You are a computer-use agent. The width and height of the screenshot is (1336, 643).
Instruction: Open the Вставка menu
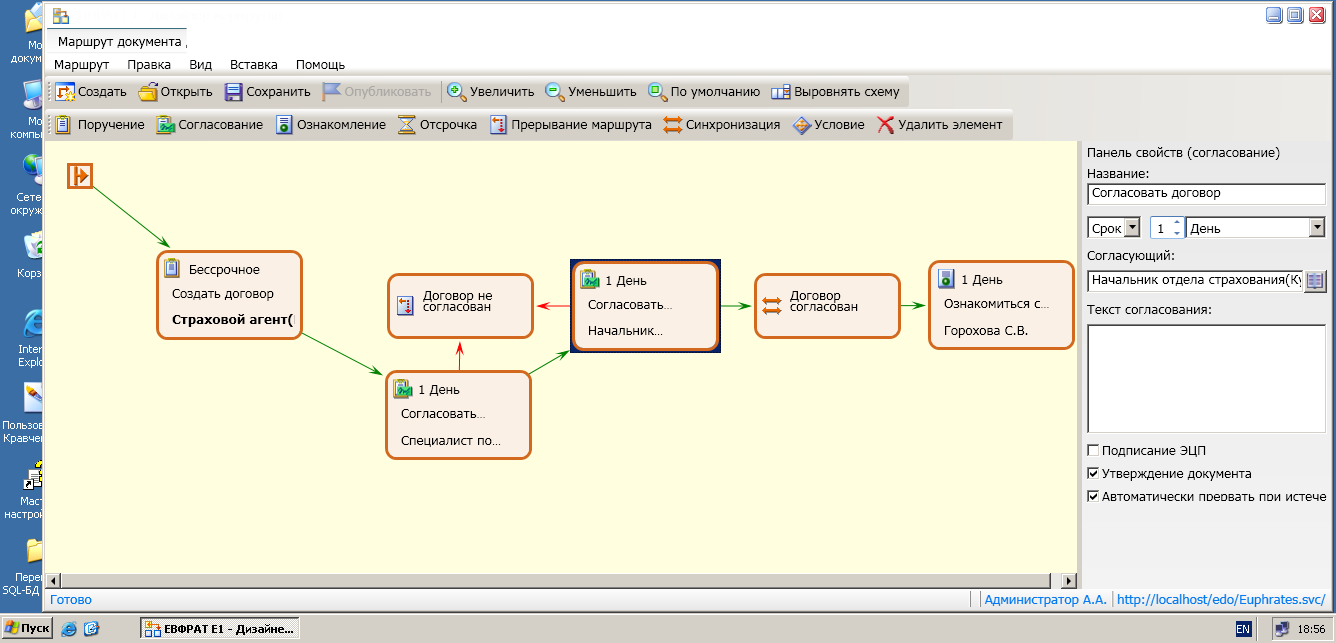[x=254, y=64]
